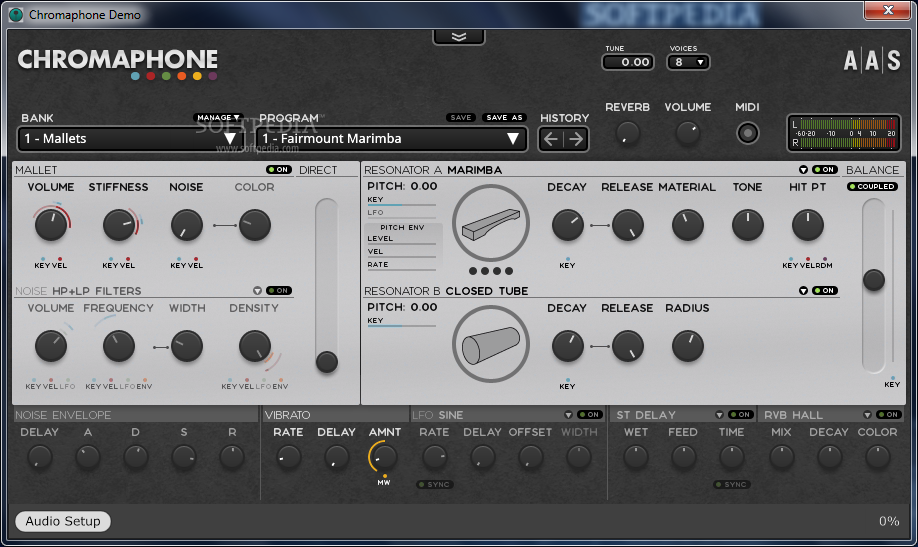918x547 pixels.
Task: Click the Mallet Color knob
Action: coord(255,225)
